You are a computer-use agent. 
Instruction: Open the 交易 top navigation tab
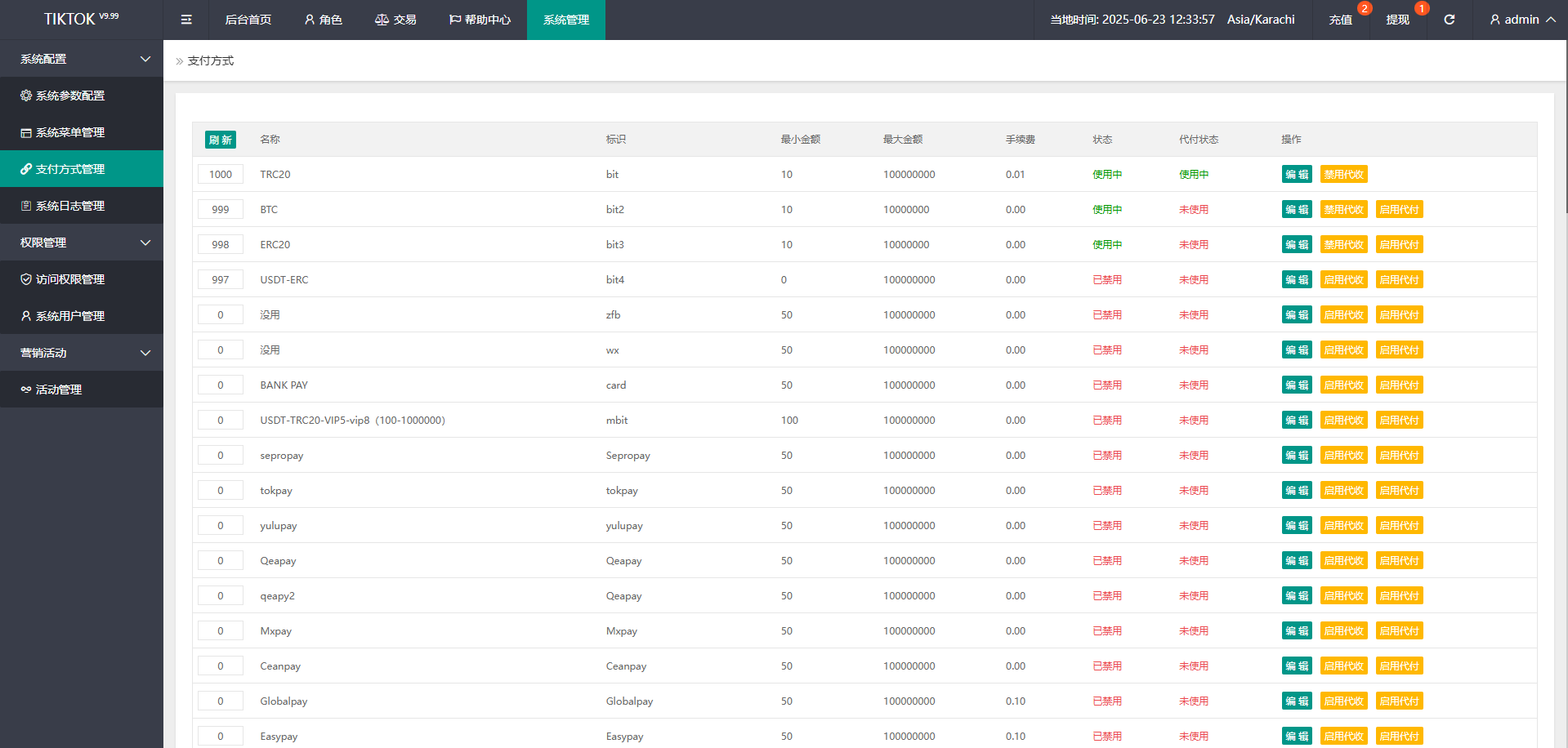pos(395,20)
